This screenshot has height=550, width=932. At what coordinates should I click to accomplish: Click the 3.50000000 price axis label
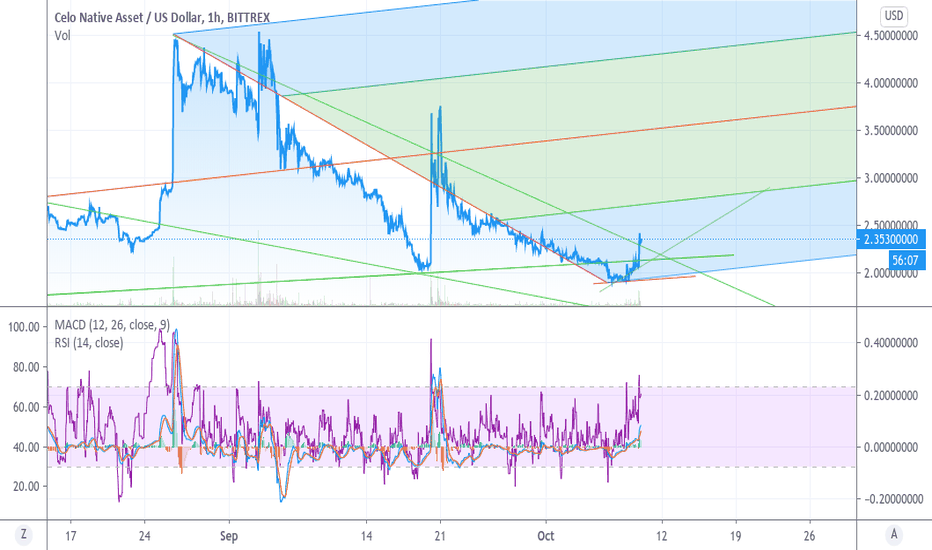(891, 130)
